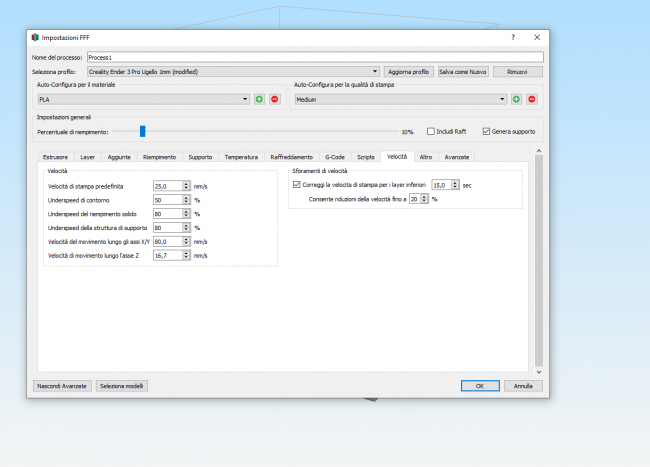The height and width of the screenshot is (467, 650).
Task: Click the Nome del processo text field
Action: pyautogui.click(x=314, y=58)
